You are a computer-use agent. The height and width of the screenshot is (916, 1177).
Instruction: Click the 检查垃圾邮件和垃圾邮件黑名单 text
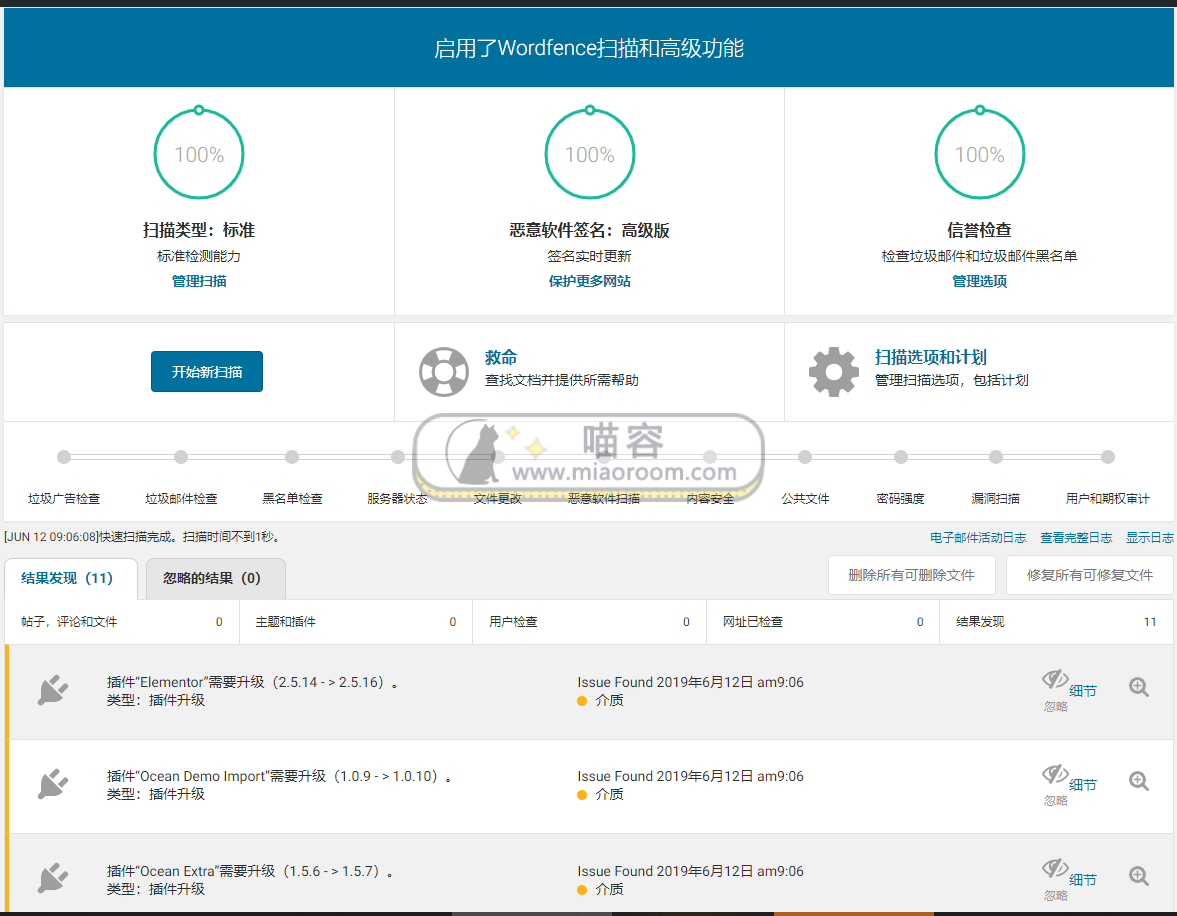pos(980,256)
